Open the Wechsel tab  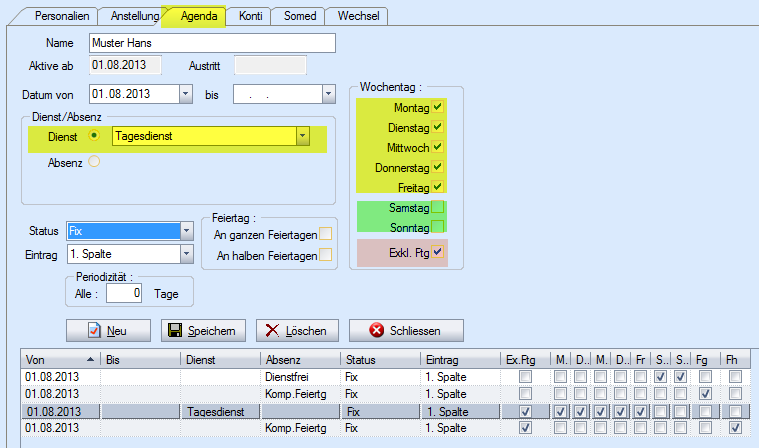358,16
